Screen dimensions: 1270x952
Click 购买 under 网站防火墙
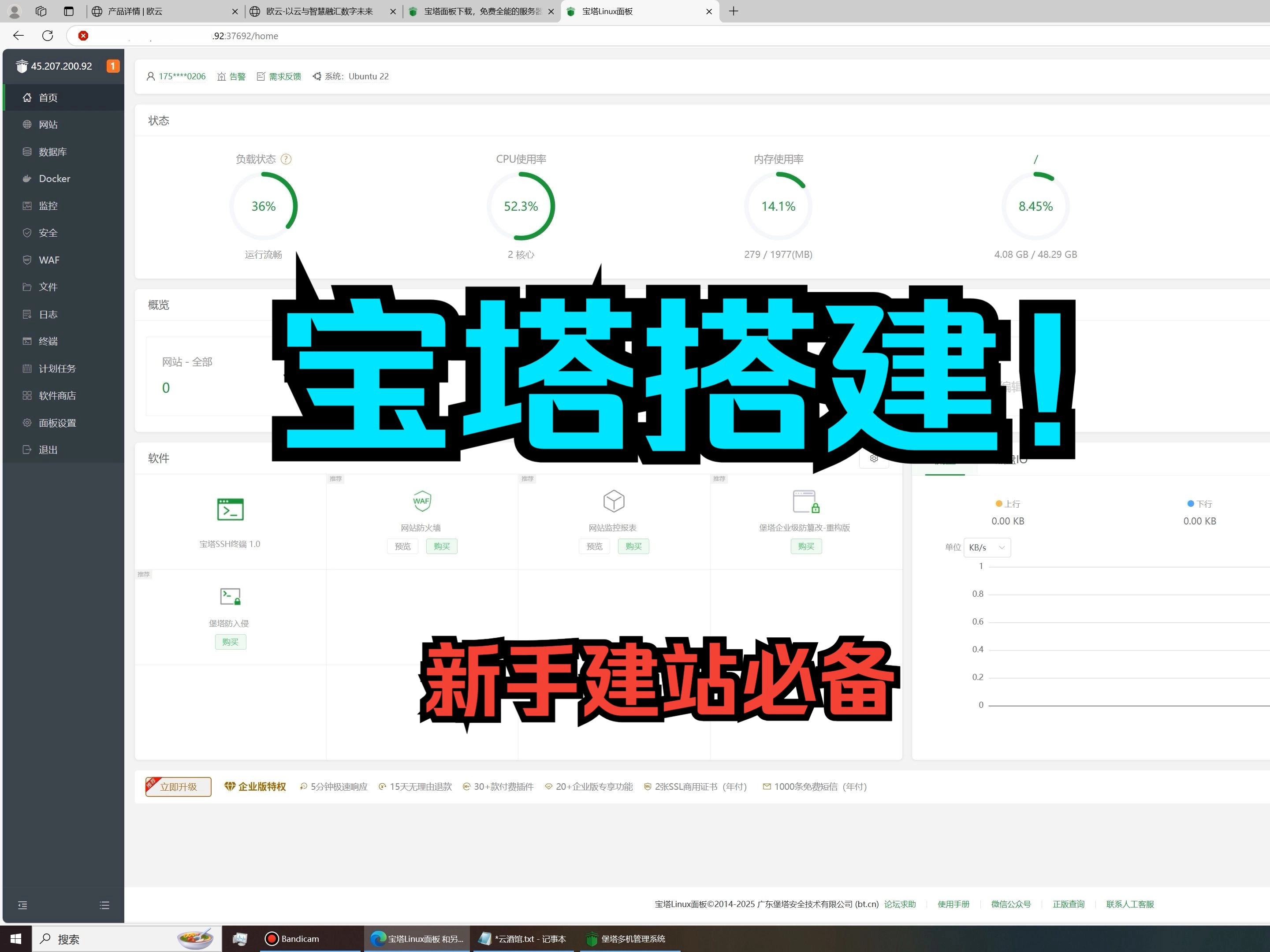pyautogui.click(x=442, y=546)
